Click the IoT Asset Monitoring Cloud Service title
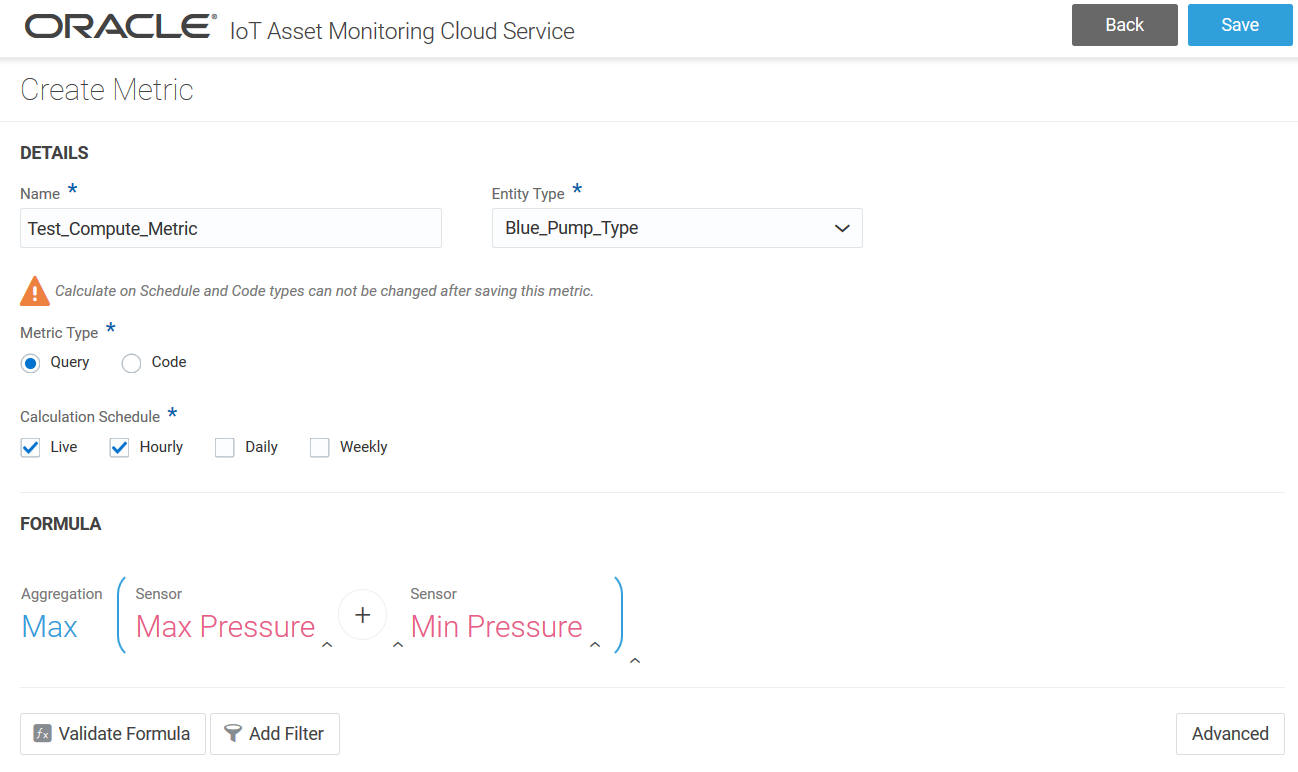Viewport: 1298px width, 772px height. (x=402, y=31)
